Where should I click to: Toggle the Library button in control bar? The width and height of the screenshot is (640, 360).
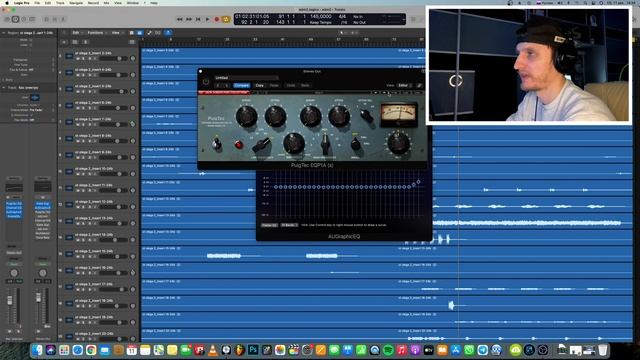[x=7, y=19]
